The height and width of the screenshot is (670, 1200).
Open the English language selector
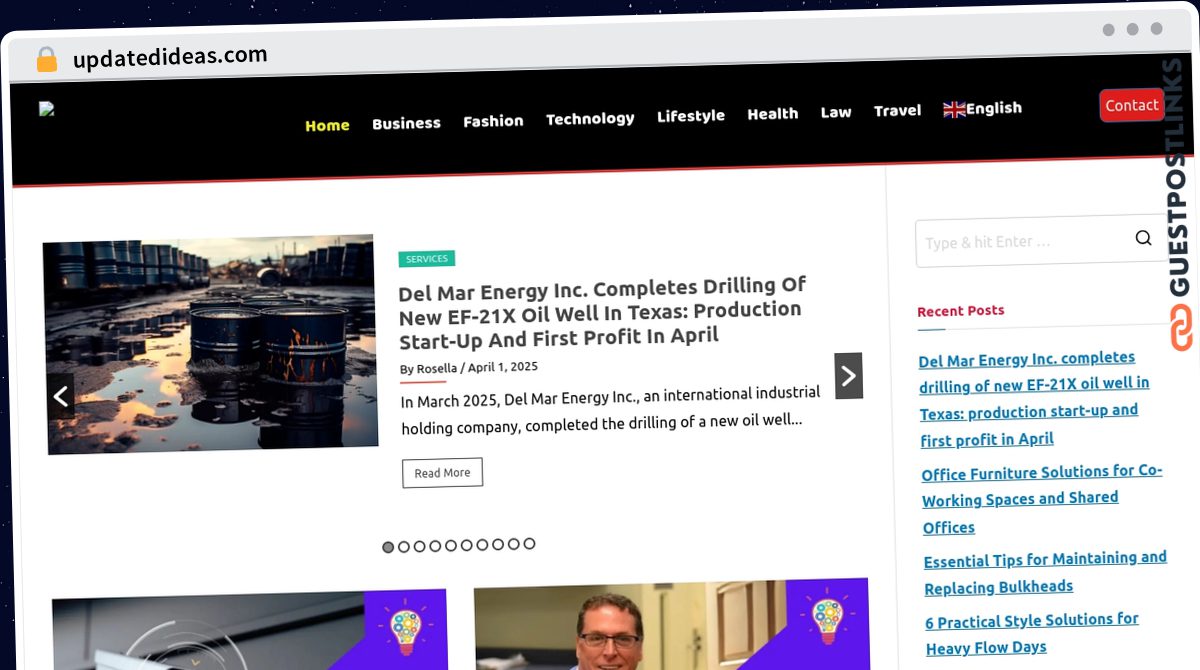point(982,109)
